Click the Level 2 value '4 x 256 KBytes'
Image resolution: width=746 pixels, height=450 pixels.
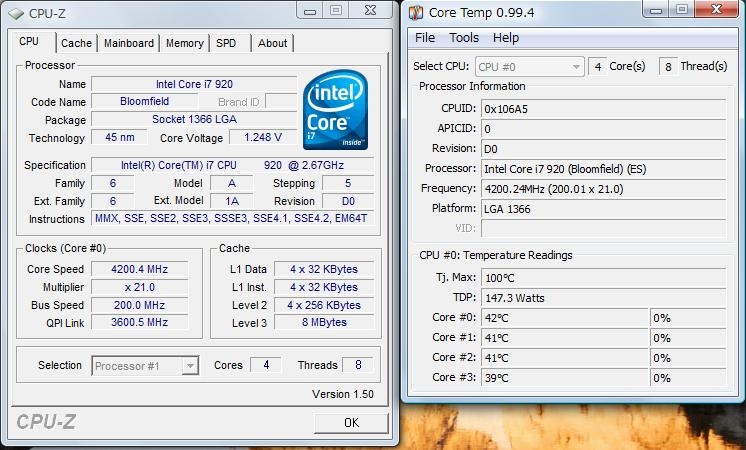[x=324, y=305]
